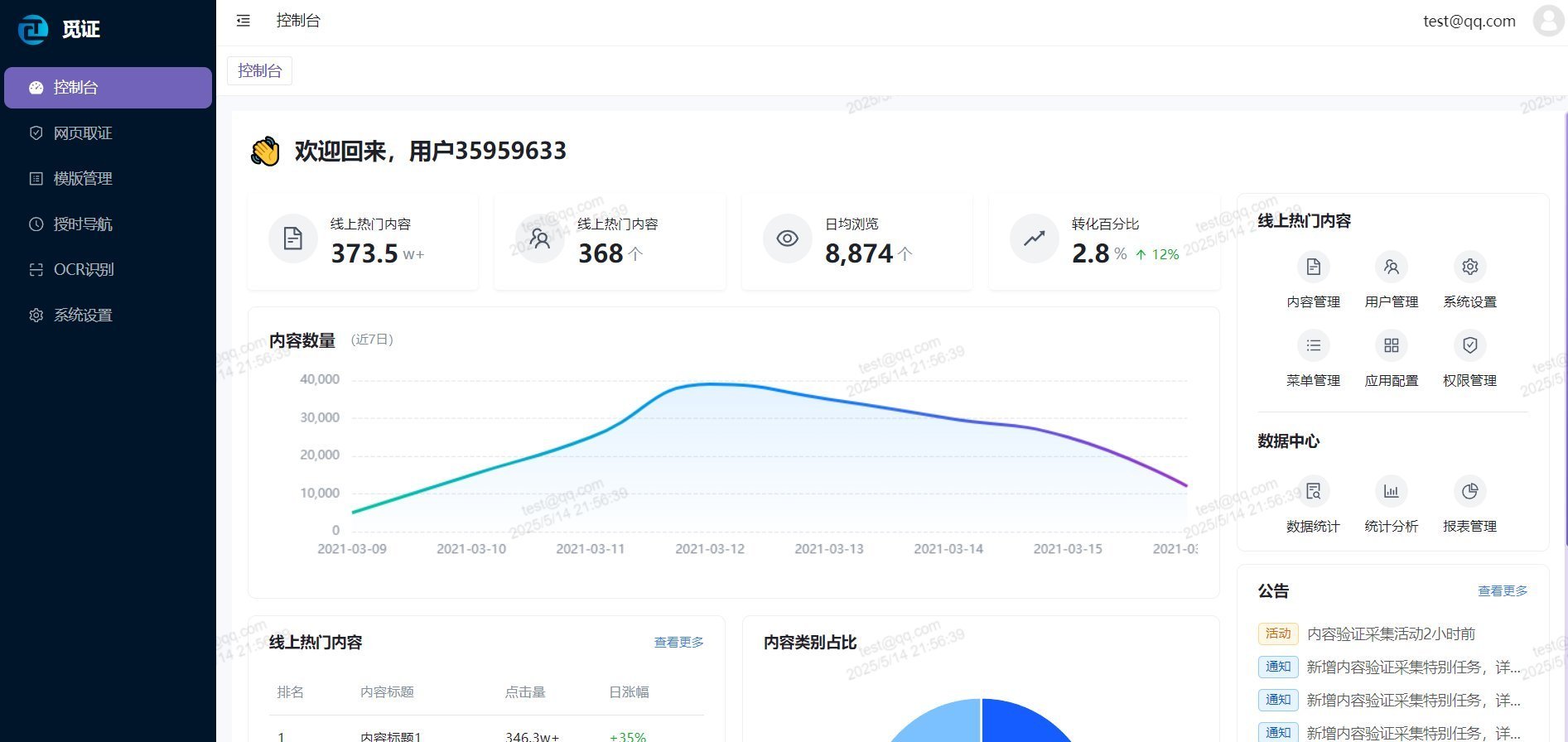
Task: Open 权限管理 shield icon
Action: click(1469, 346)
